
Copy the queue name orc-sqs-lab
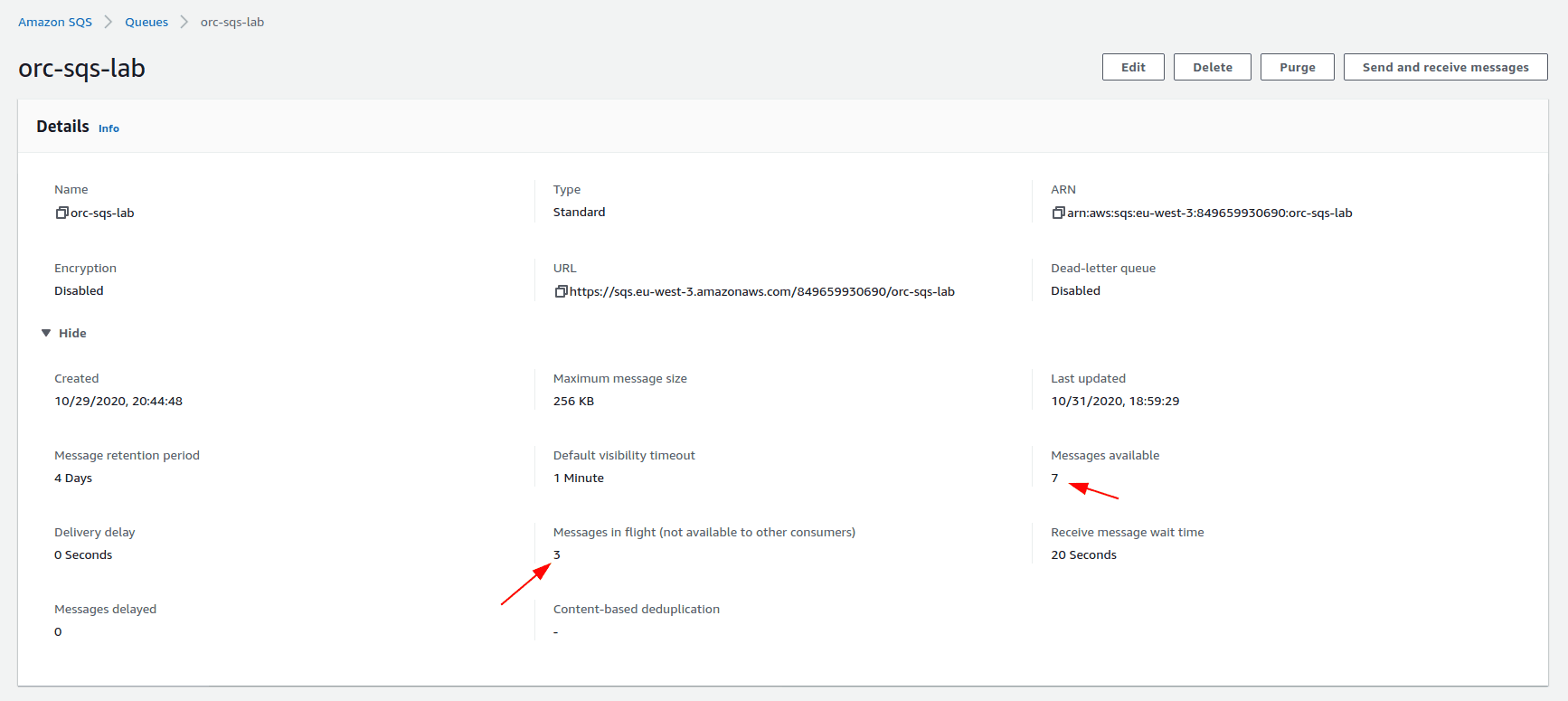61,213
